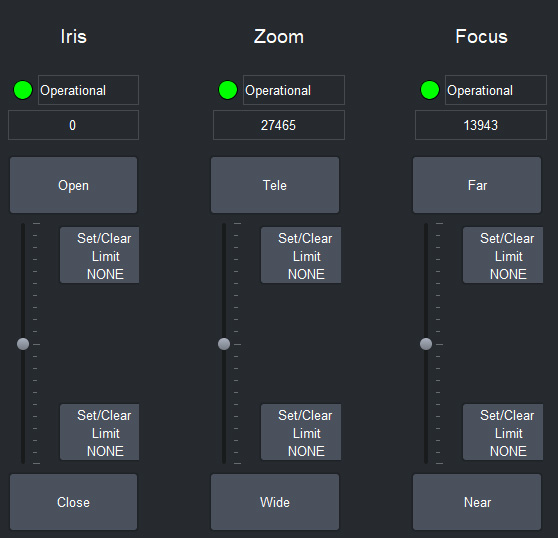The height and width of the screenshot is (538, 558).
Task: Click the Zoom Tele button
Action: (x=275, y=185)
